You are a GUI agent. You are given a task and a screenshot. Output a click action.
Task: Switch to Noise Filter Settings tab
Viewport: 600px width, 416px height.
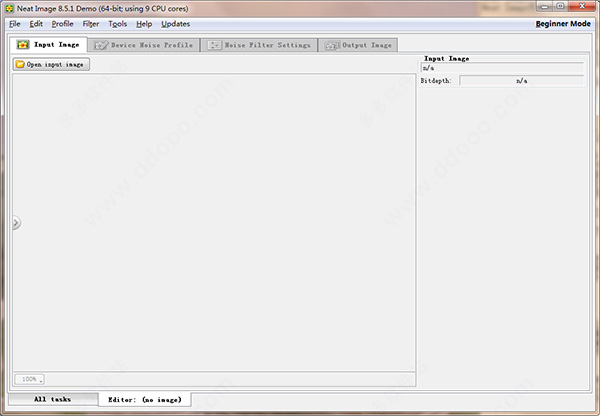coord(259,45)
